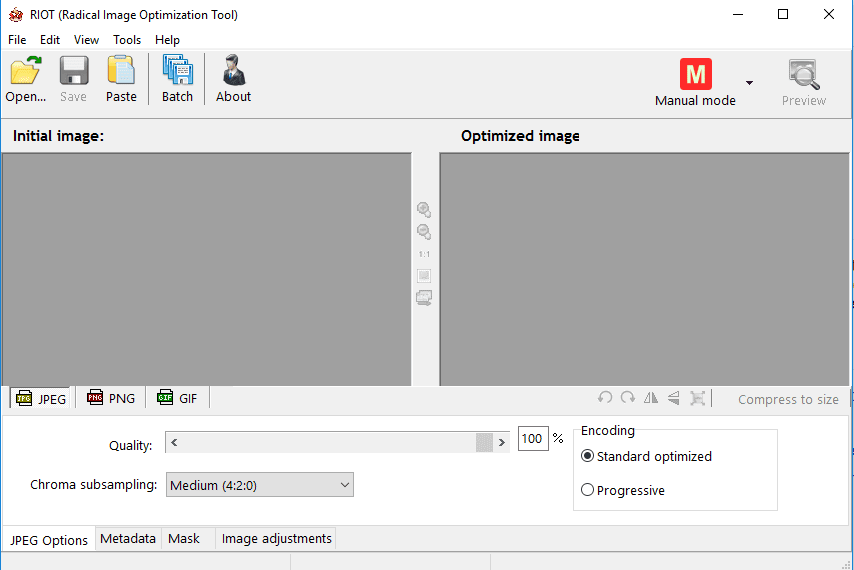Viewport: 854px width, 570px height.
Task: Decrease quality with slider left arrow
Action: (x=174, y=443)
